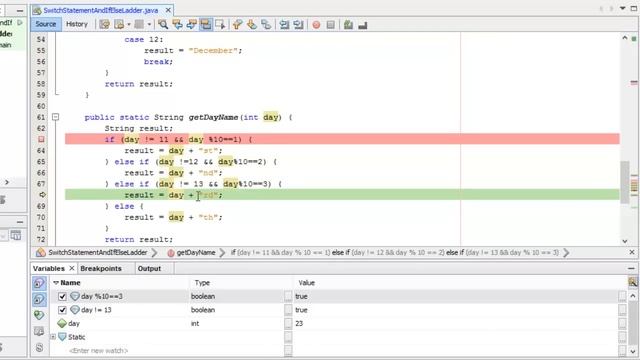
Task: Click the editor scrollbar down arrow
Action: [x=624, y=241]
